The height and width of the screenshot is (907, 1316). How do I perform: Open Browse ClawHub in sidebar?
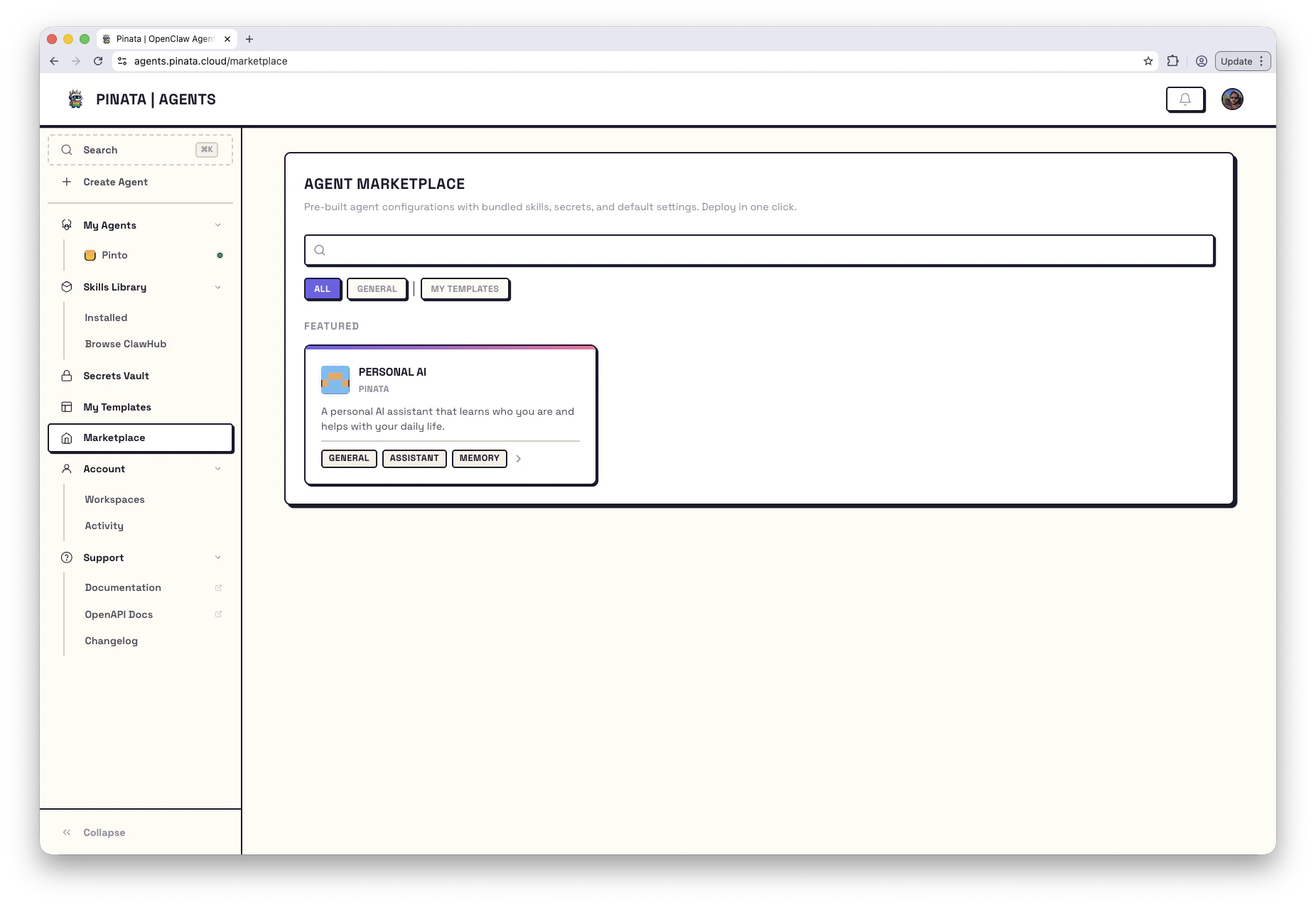pos(126,344)
